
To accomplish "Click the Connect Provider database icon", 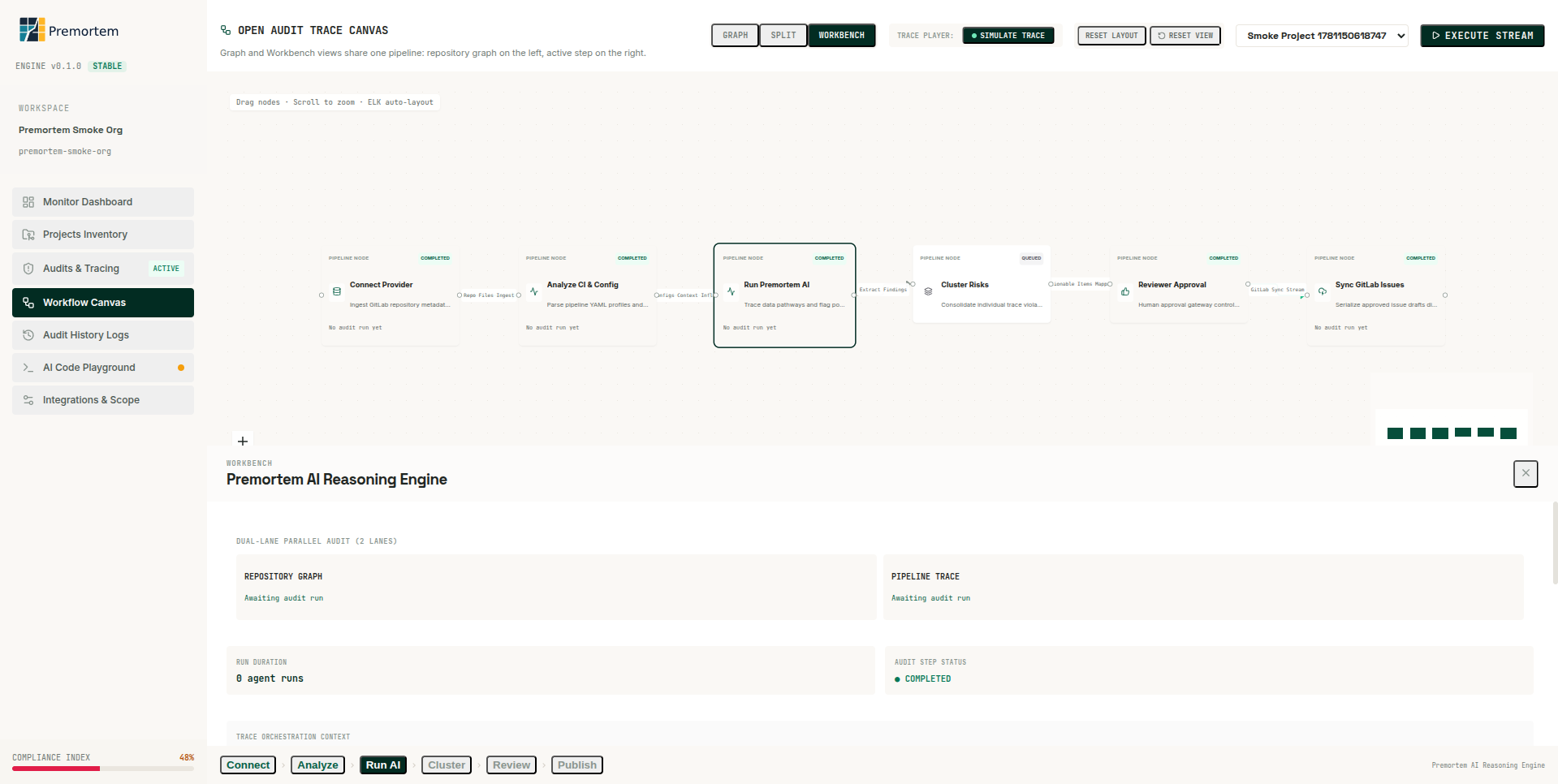I will pyautogui.click(x=337, y=291).
